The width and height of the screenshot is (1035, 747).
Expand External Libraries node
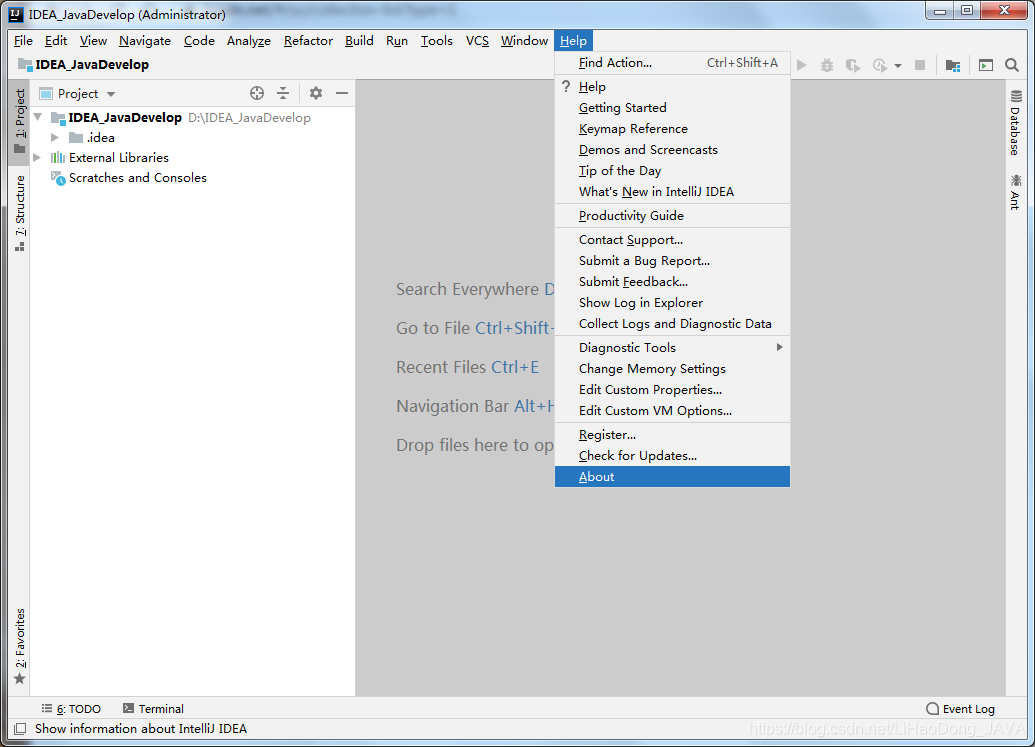tap(38, 158)
